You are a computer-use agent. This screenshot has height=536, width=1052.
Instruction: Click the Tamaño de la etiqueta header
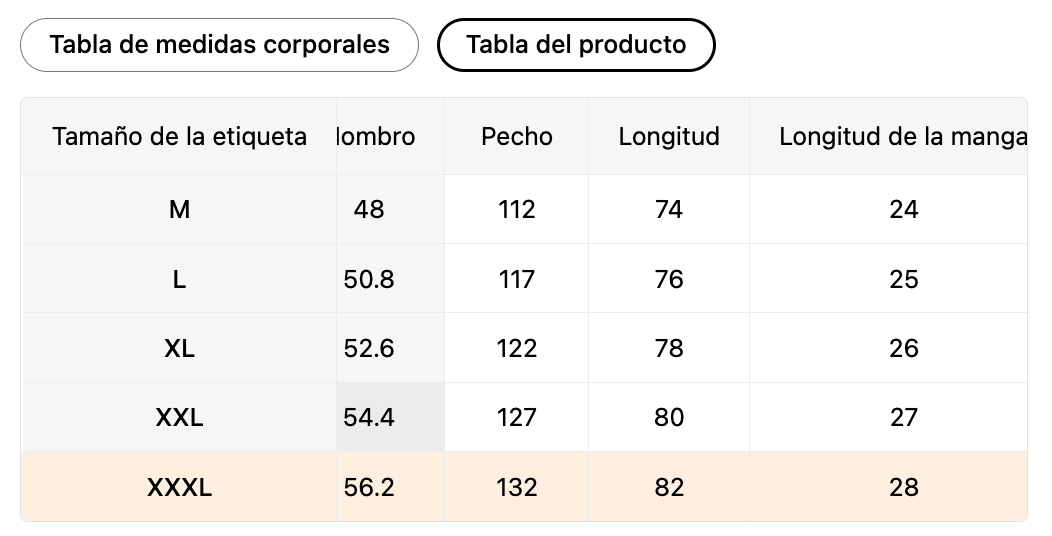pos(179,137)
